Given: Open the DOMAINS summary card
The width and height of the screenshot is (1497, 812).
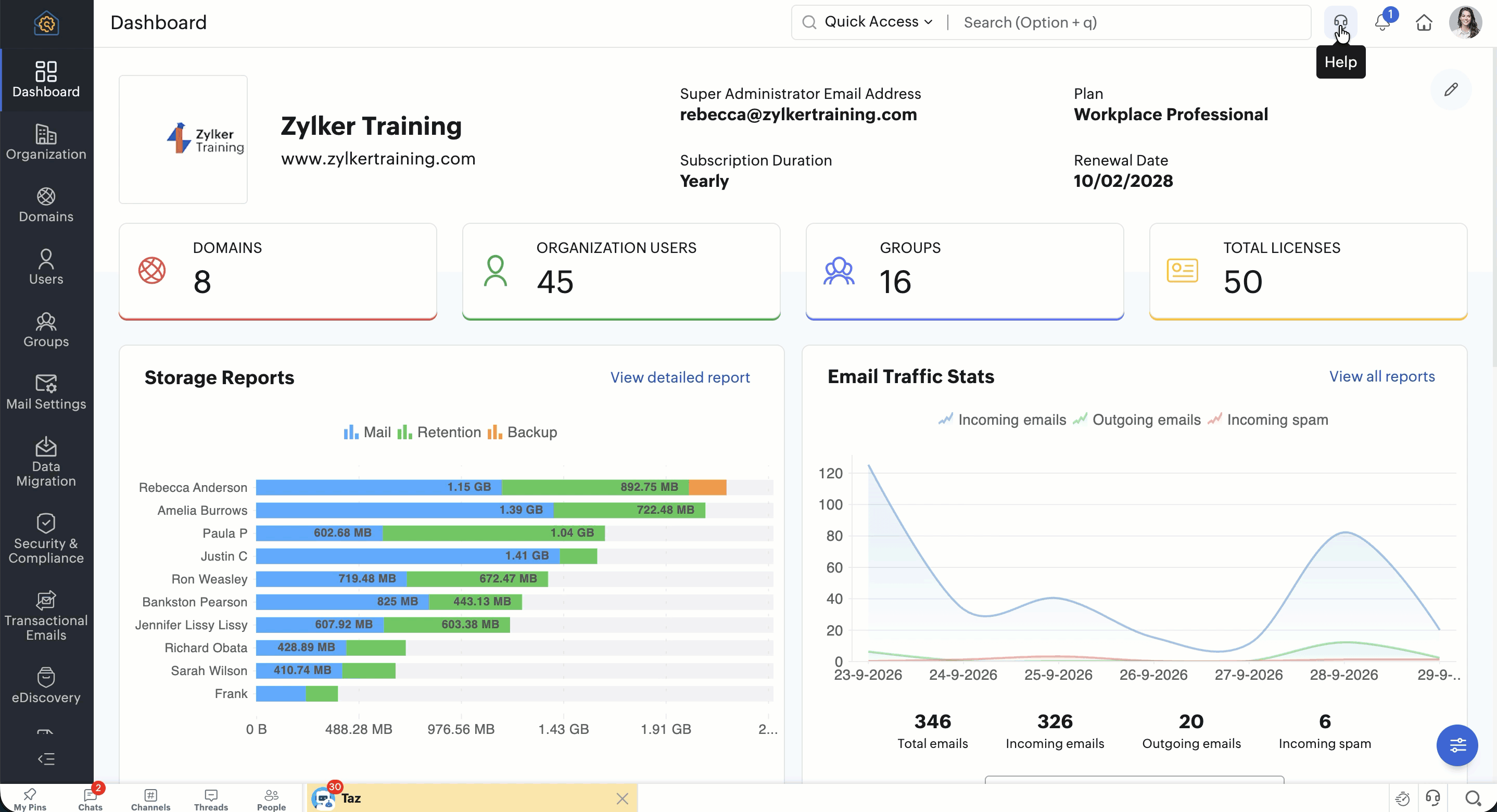Looking at the screenshot, I should click(x=277, y=271).
